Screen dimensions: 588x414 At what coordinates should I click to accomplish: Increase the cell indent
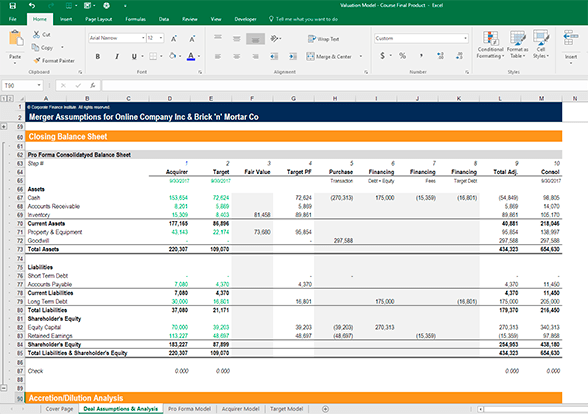point(293,57)
